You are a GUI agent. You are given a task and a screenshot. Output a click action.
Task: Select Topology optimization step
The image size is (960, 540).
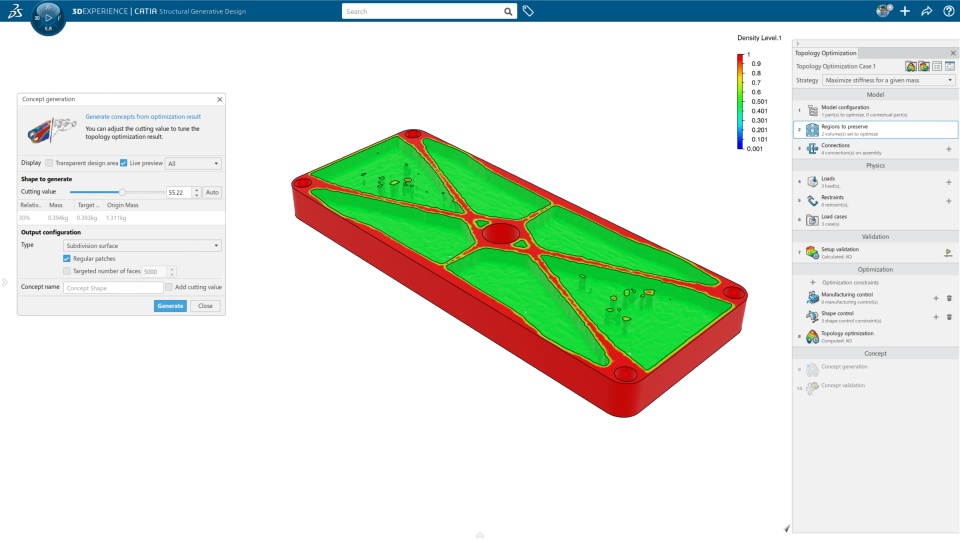pyautogui.click(x=876, y=337)
